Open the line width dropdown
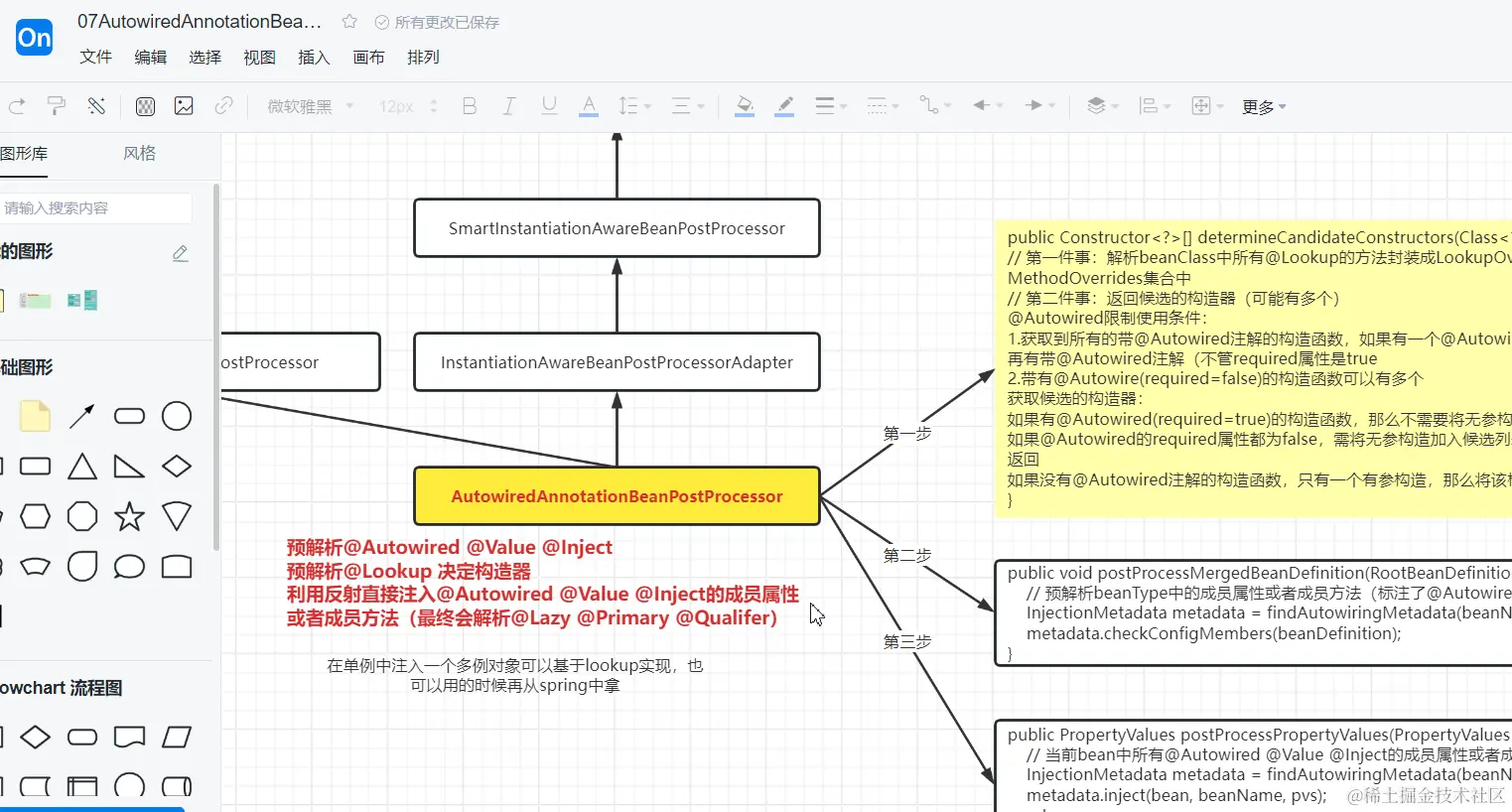 click(830, 106)
